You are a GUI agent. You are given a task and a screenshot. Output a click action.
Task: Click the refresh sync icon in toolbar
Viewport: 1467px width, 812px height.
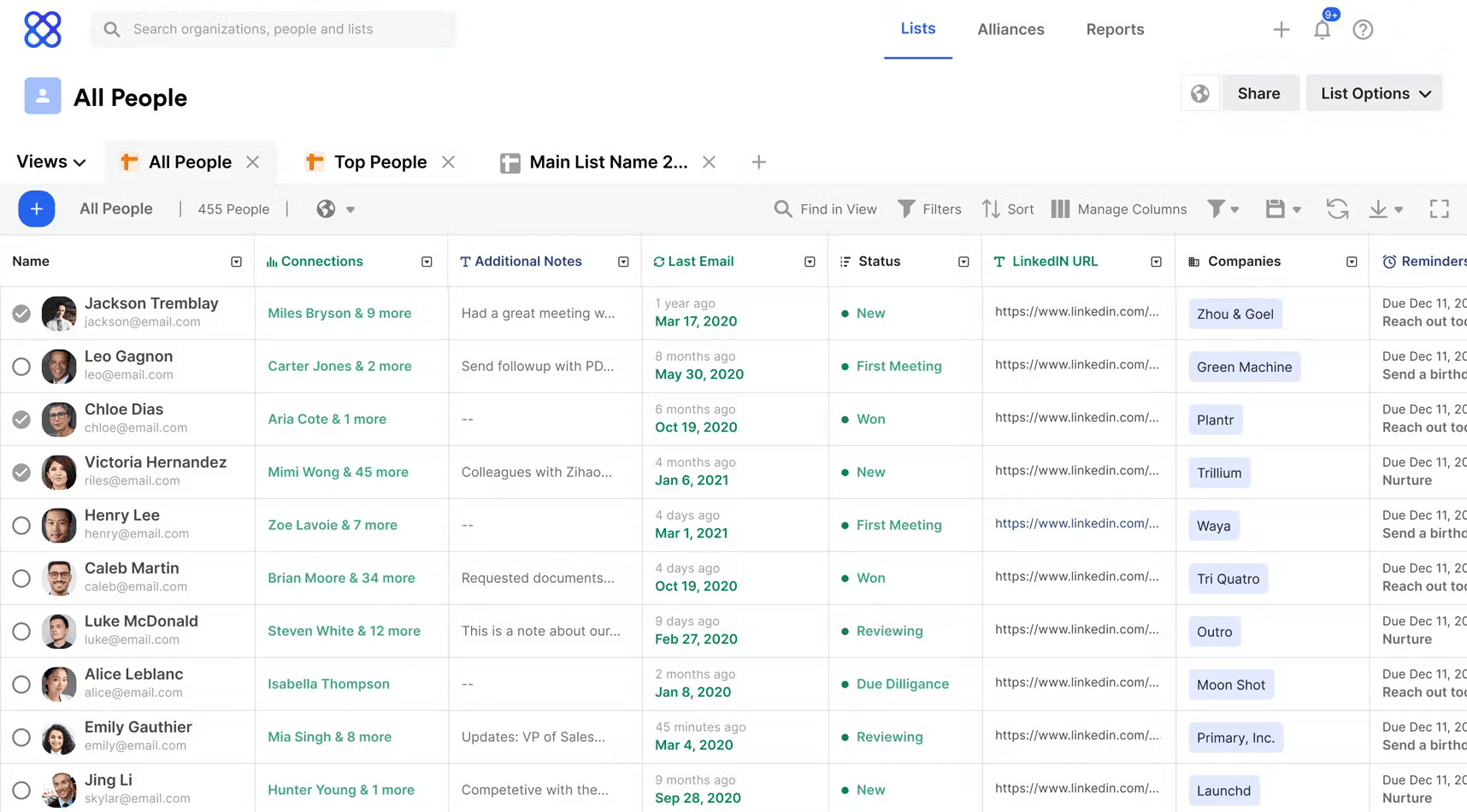coord(1337,209)
